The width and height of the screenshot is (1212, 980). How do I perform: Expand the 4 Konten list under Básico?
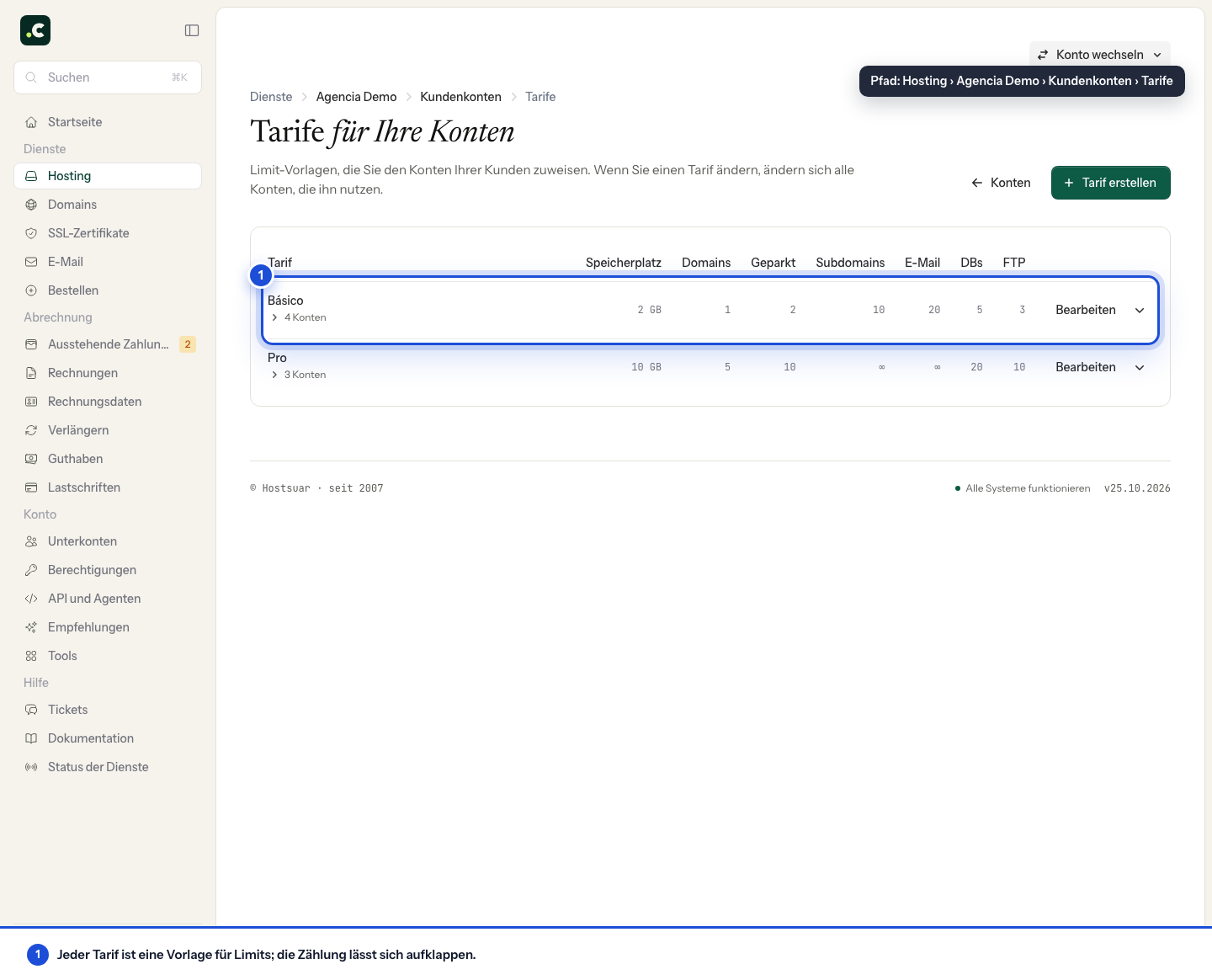click(x=298, y=317)
